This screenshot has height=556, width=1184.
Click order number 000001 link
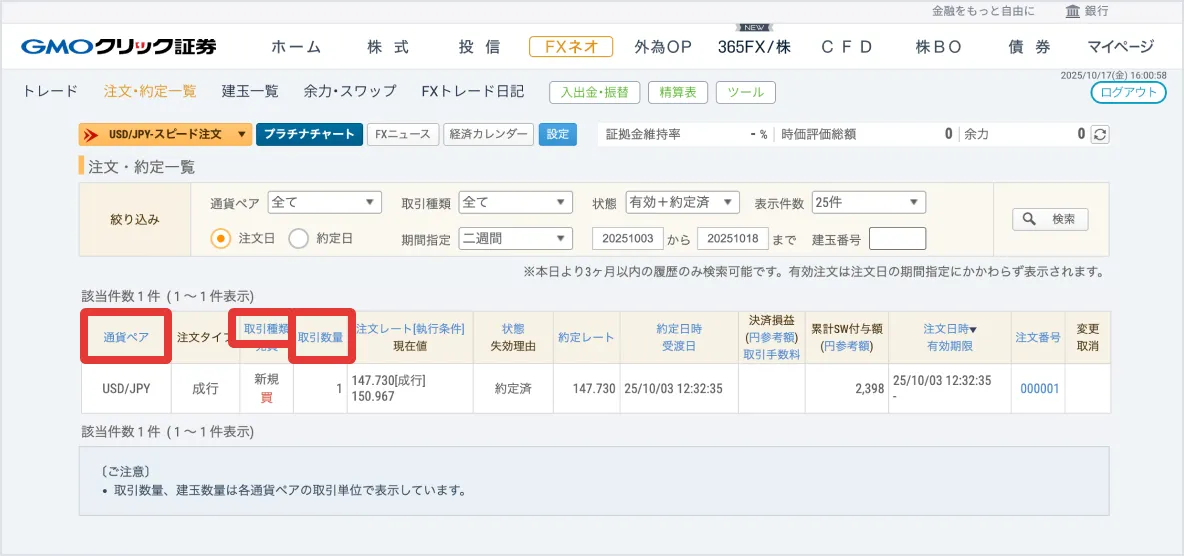coord(1039,389)
